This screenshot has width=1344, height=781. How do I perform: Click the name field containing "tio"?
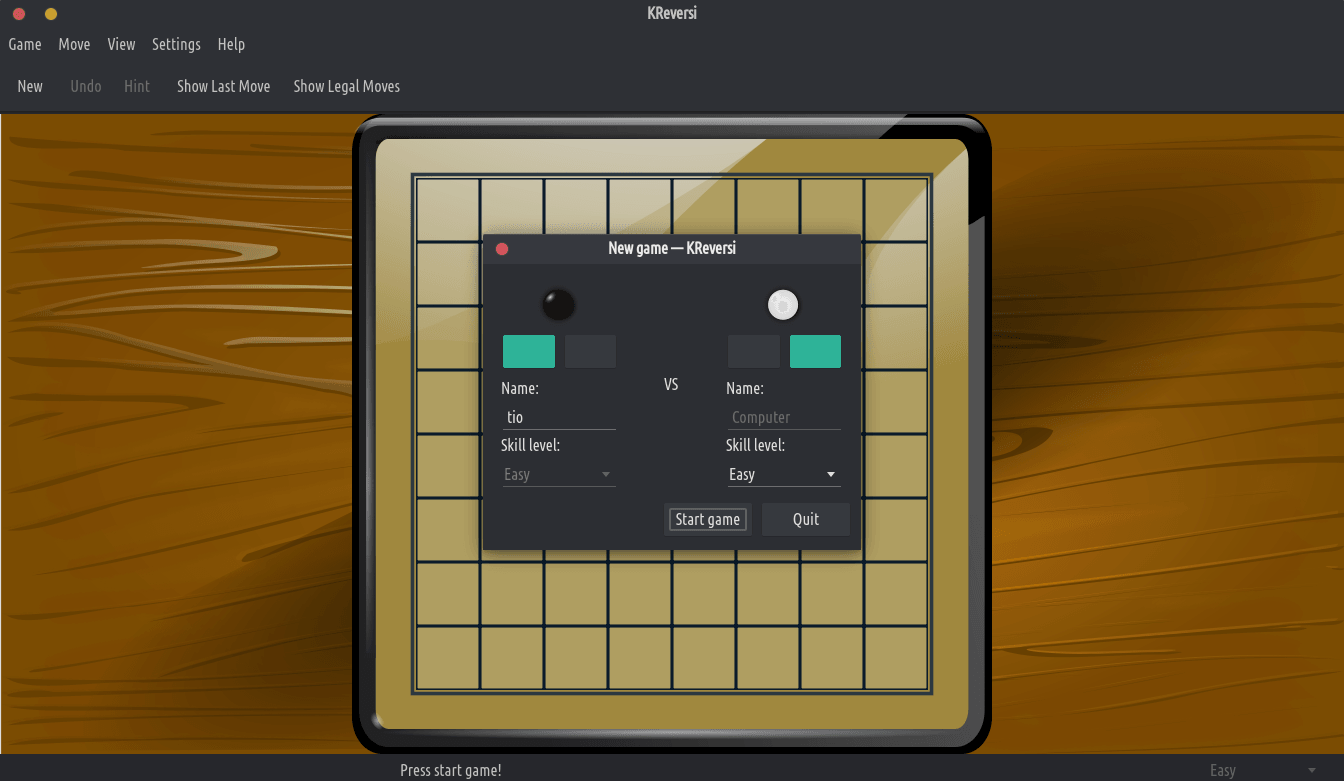(558, 417)
